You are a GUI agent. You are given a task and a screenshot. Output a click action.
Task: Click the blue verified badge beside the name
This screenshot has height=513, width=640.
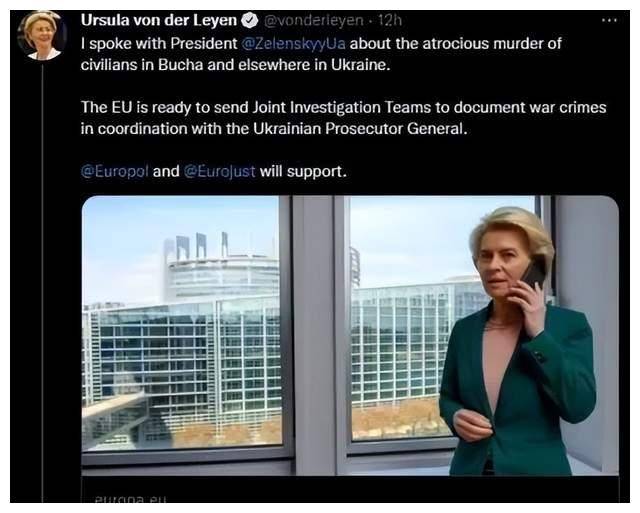(x=250, y=20)
